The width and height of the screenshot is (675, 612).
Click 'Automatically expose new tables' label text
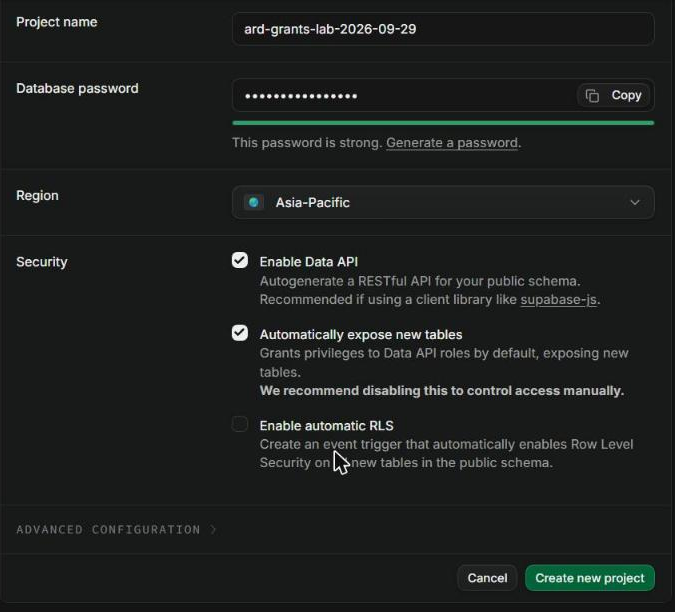tap(361, 334)
